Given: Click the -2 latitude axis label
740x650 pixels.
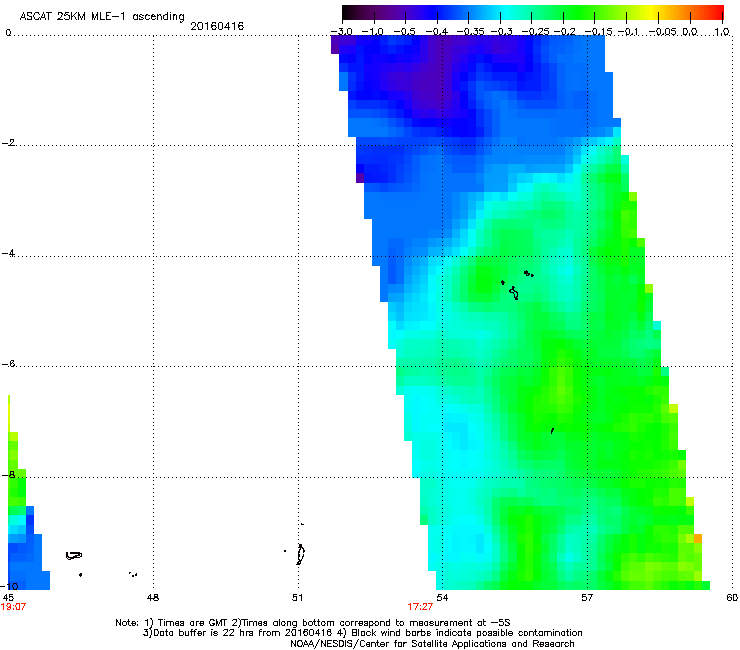Looking at the screenshot, I should click(8, 143).
